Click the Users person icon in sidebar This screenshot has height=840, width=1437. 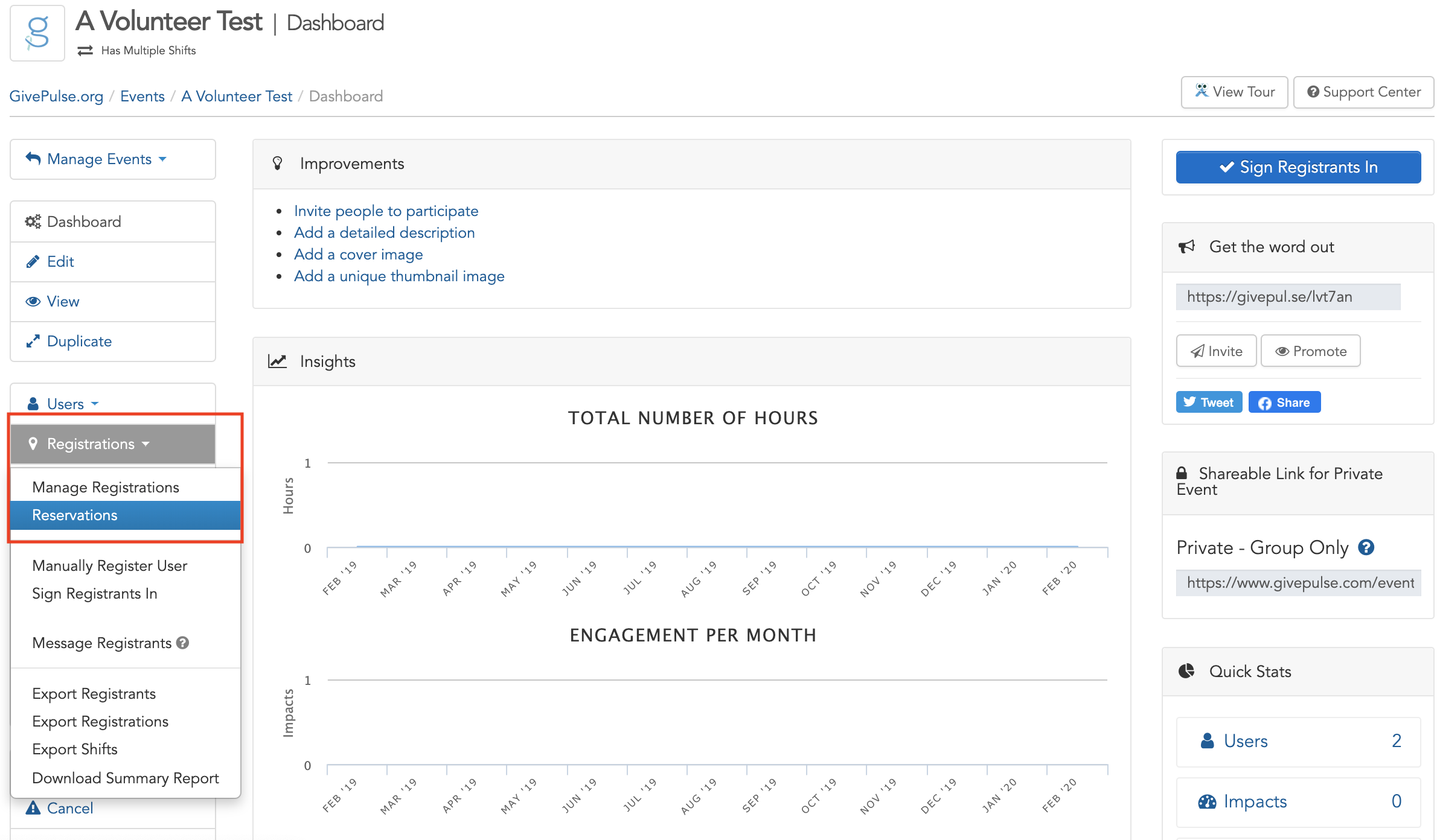[33, 403]
